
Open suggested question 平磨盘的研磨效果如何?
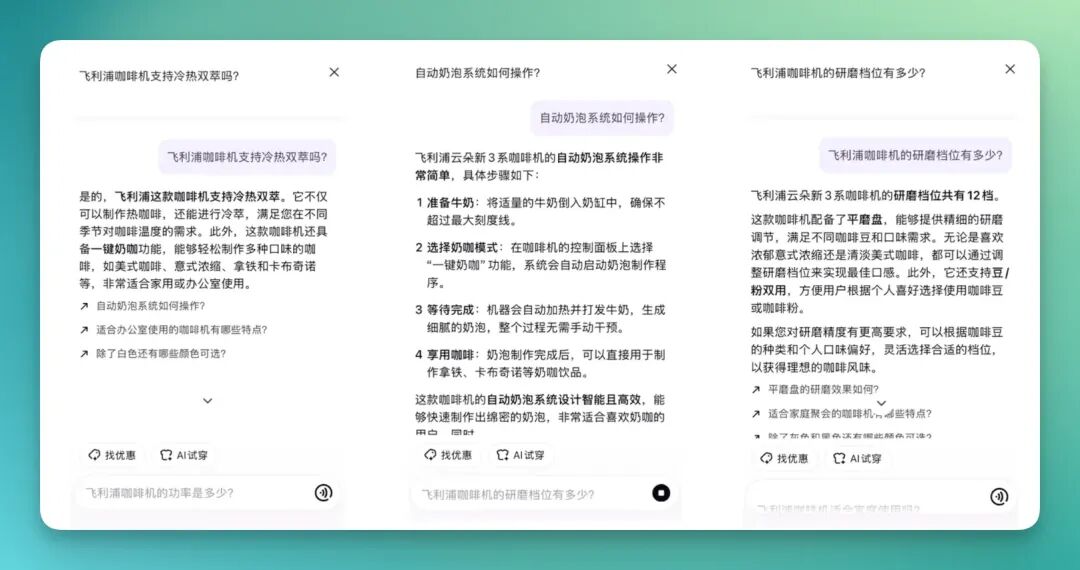click(x=823, y=390)
